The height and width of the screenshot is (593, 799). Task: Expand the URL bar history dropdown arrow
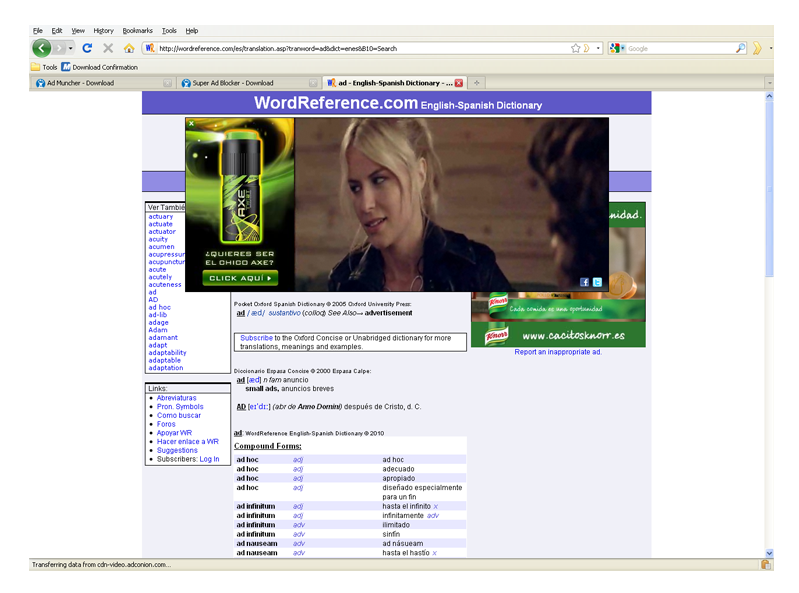click(x=598, y=48)
